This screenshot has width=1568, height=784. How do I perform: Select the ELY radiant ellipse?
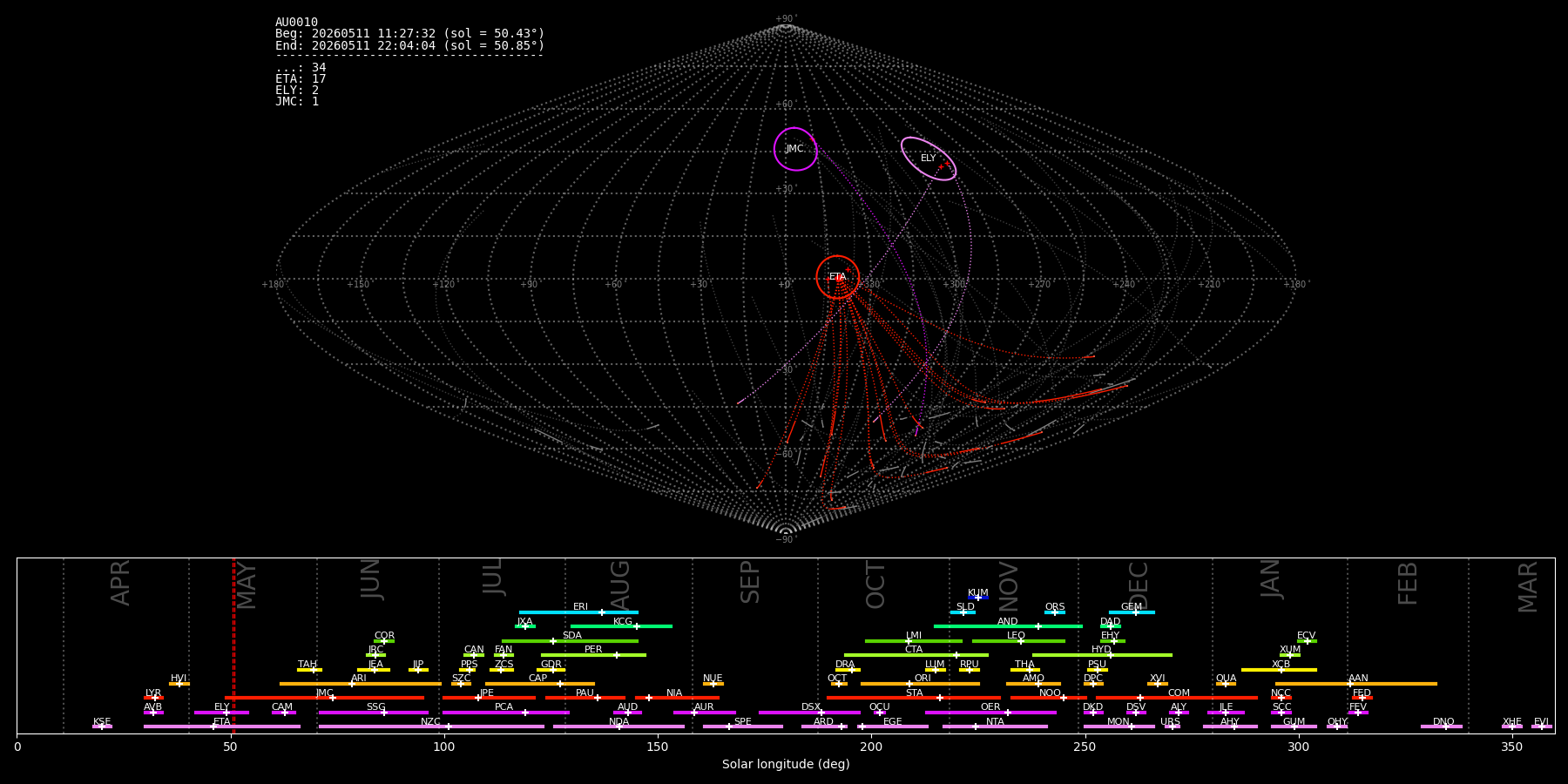[x=929, y=159]
